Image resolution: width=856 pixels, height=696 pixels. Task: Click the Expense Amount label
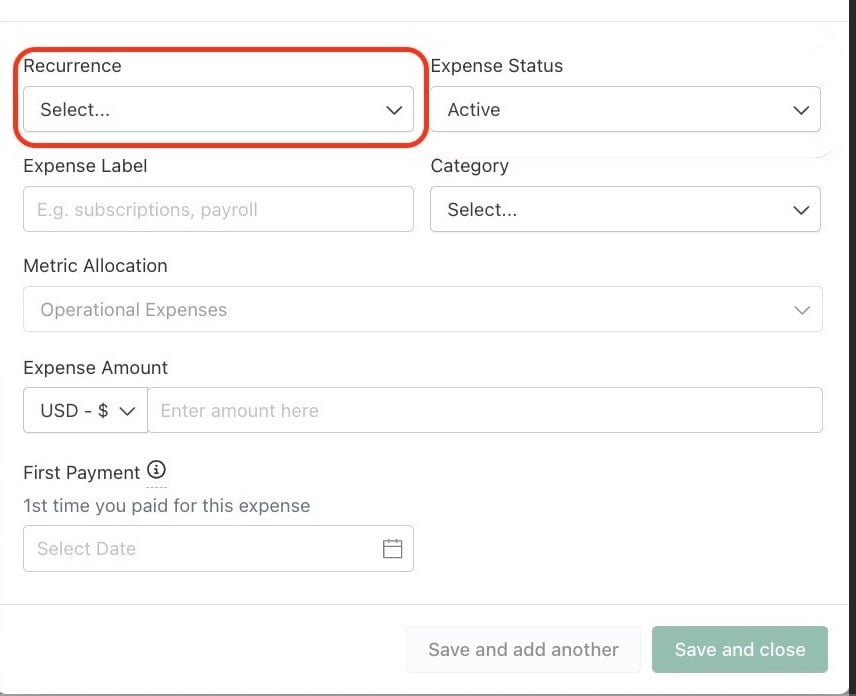click(96, 368)
